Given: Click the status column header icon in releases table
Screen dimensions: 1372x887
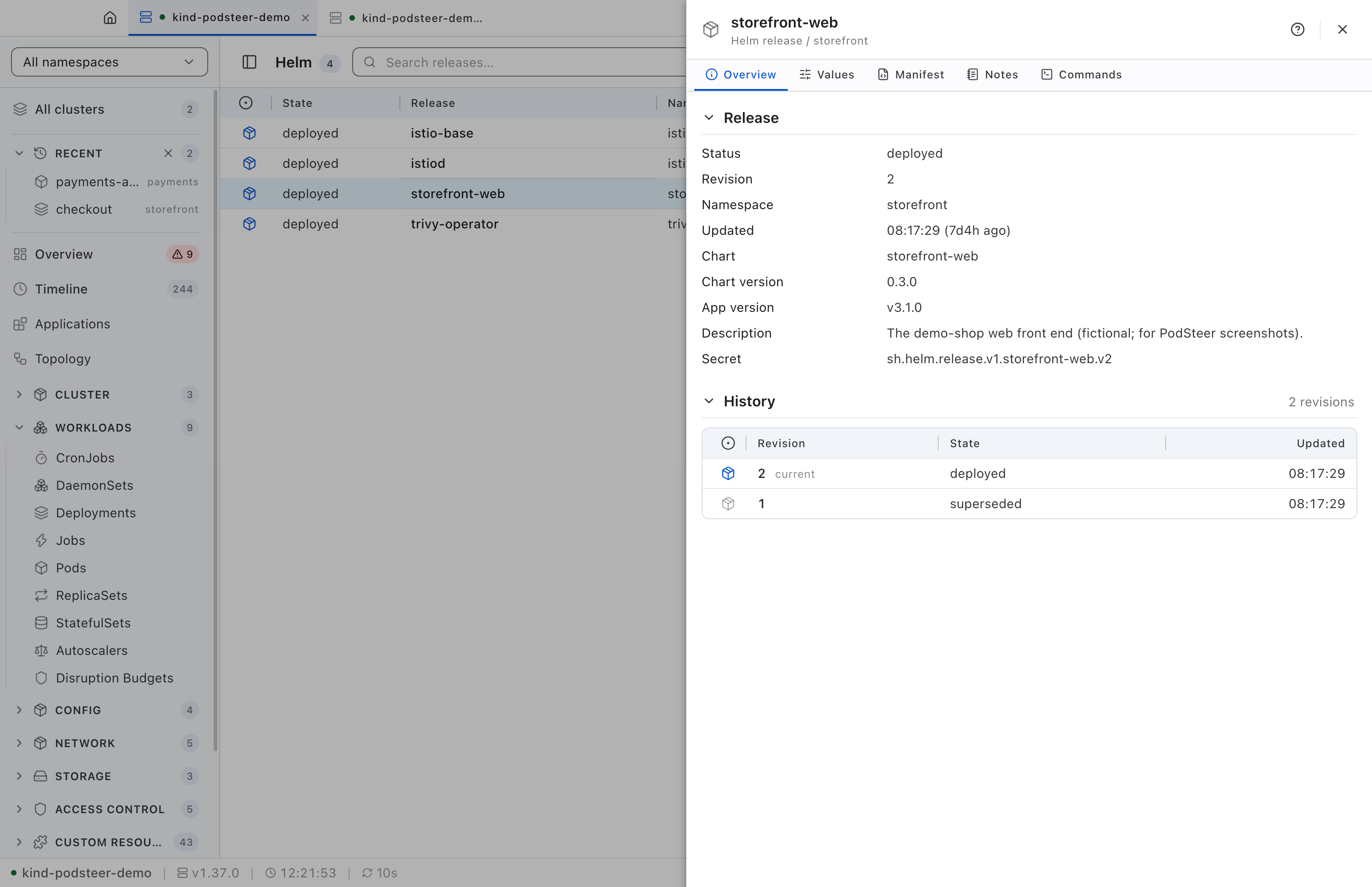Looking at the screenshot, I should (x=246, y=103).
